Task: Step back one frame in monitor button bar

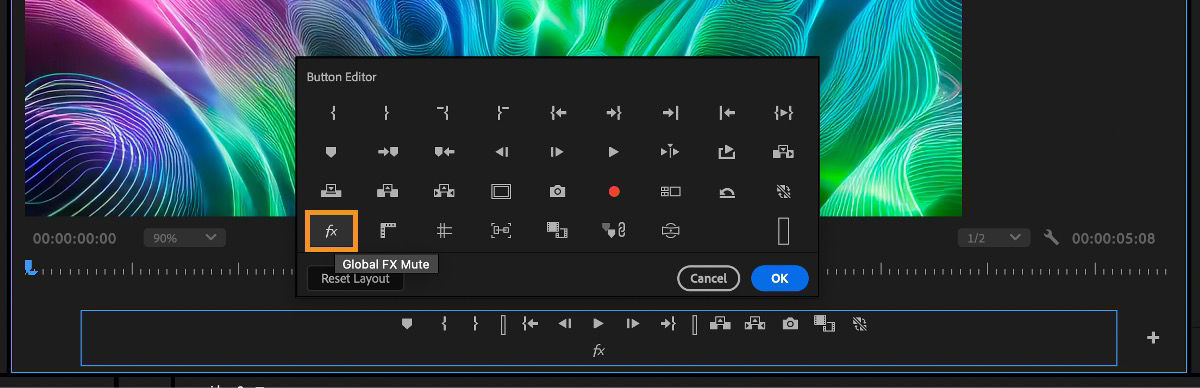Action: coord(564,323)
